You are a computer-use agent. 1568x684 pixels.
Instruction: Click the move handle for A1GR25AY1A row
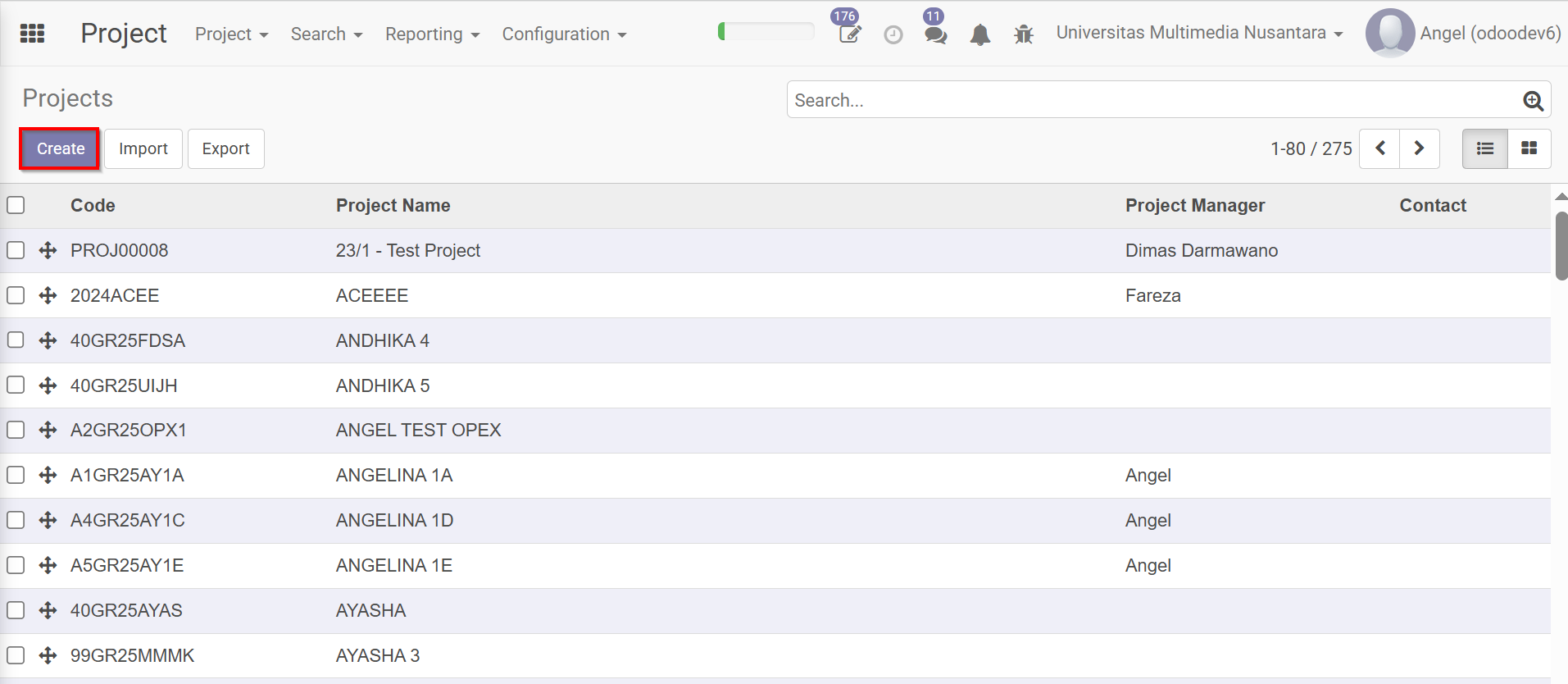coord(48,475)
